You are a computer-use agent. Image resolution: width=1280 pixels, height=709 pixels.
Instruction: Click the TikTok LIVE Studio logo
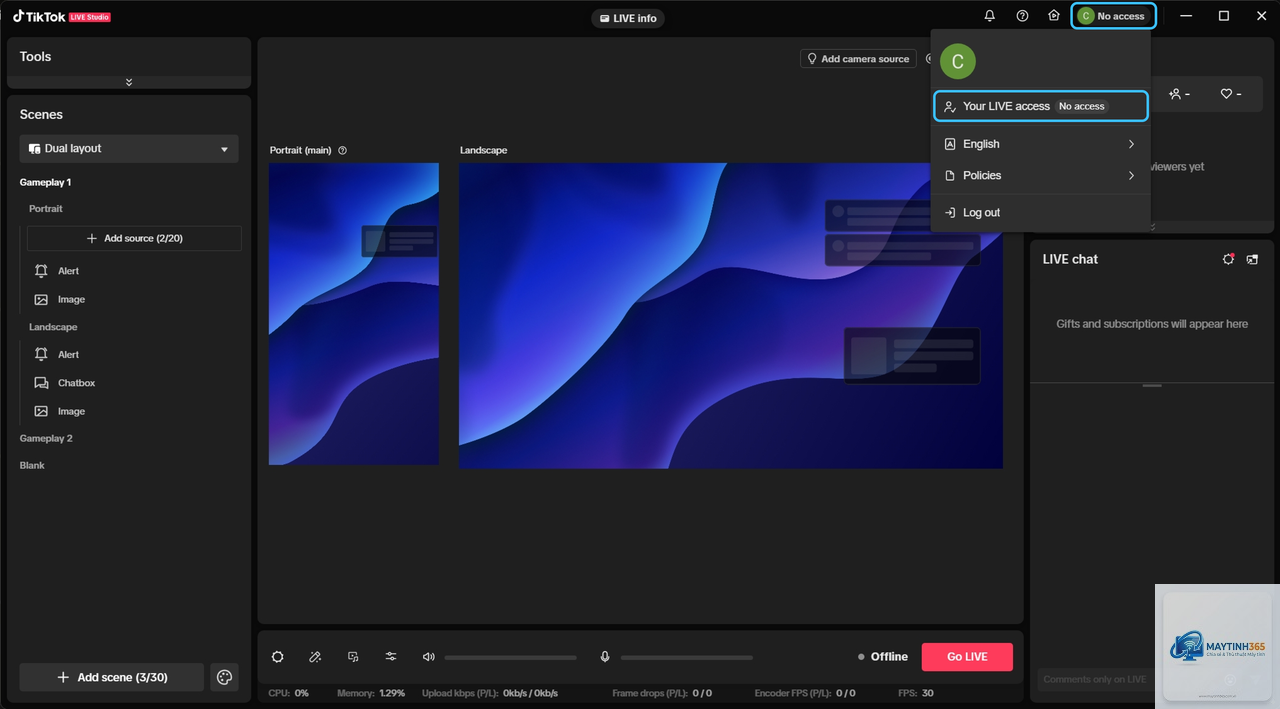click(x=62, y=16)
